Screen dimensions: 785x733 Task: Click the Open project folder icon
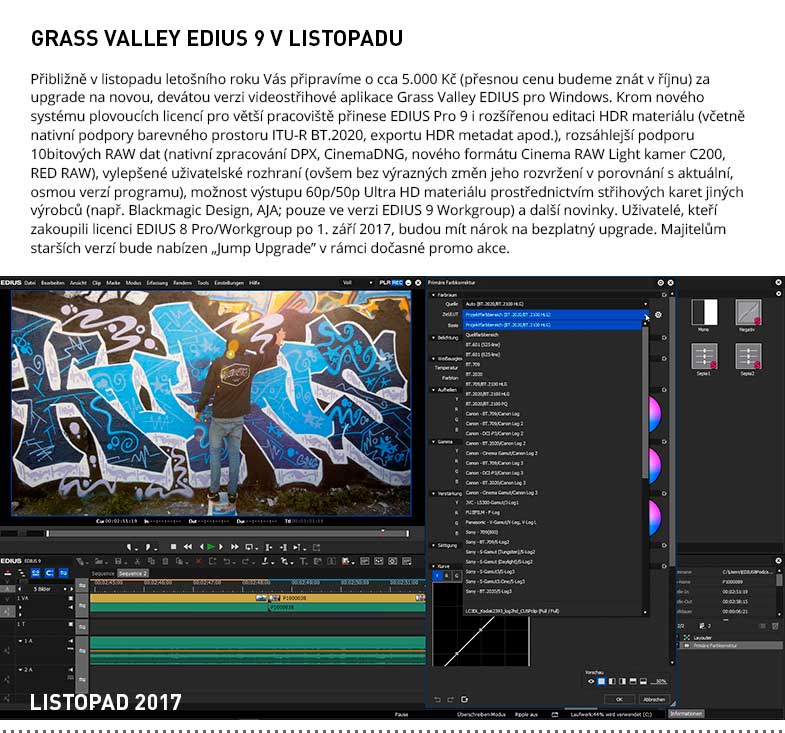(98, 561)
